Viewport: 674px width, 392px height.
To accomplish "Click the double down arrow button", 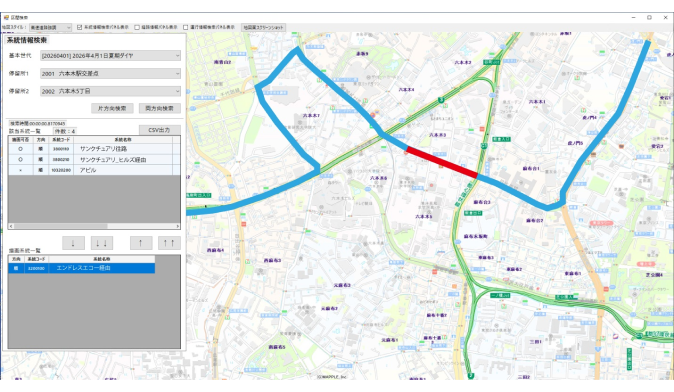I will coord(102,243).
